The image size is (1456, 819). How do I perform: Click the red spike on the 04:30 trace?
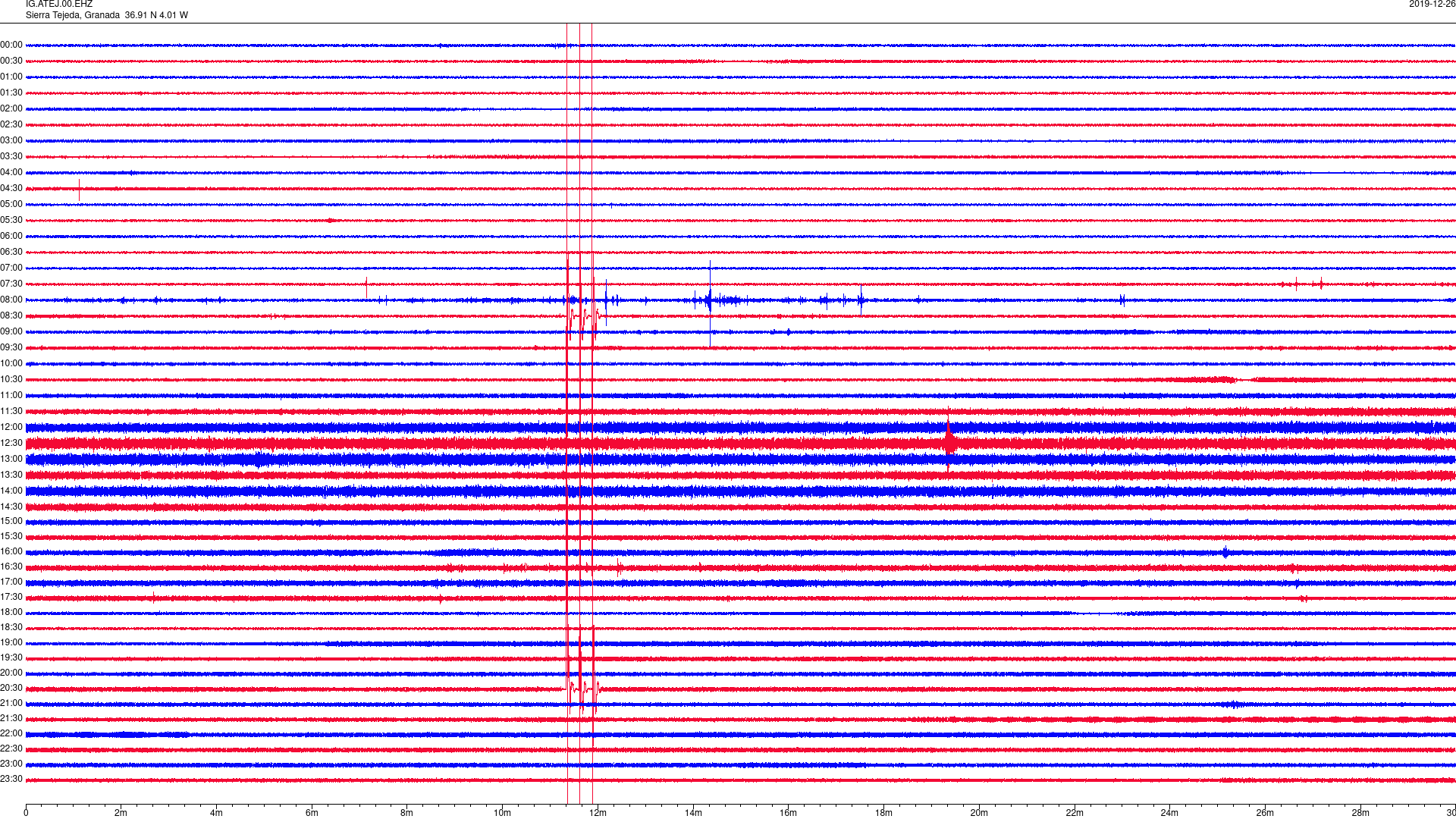click(80, 190)
